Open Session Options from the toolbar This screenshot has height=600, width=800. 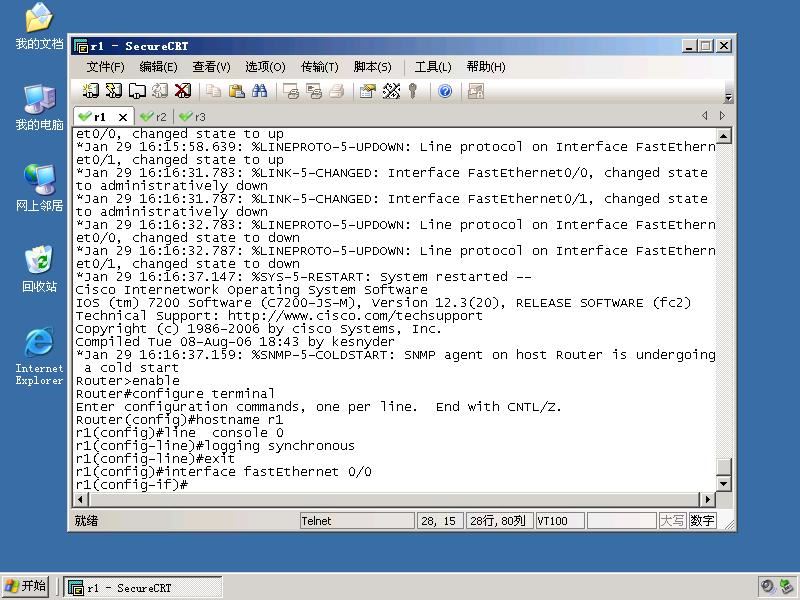point(367,91)
